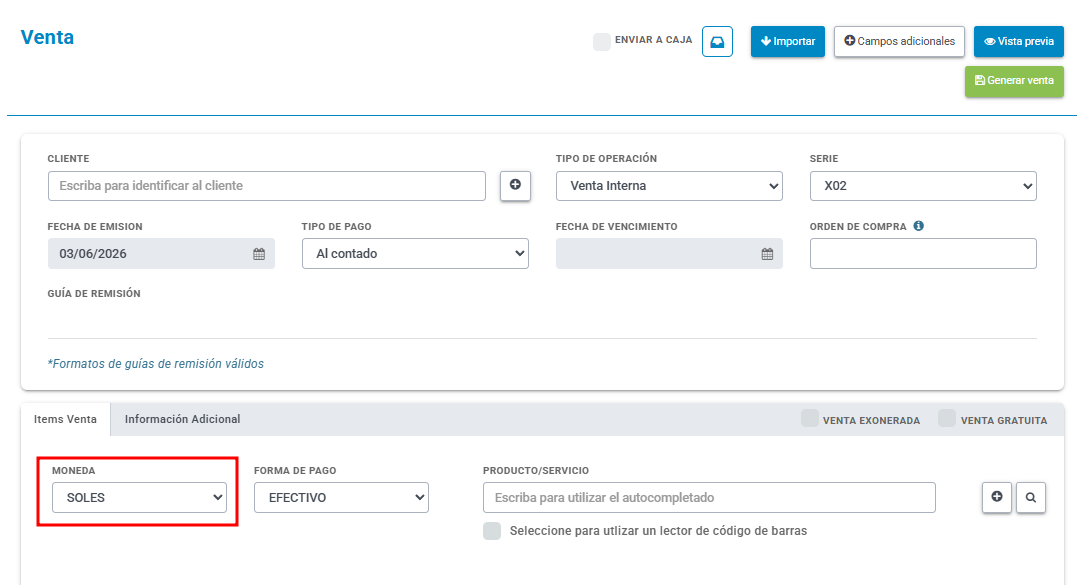The image size is (1084, 585).
Task: Add new product with plus icon
Action: [x=997, y=497]
